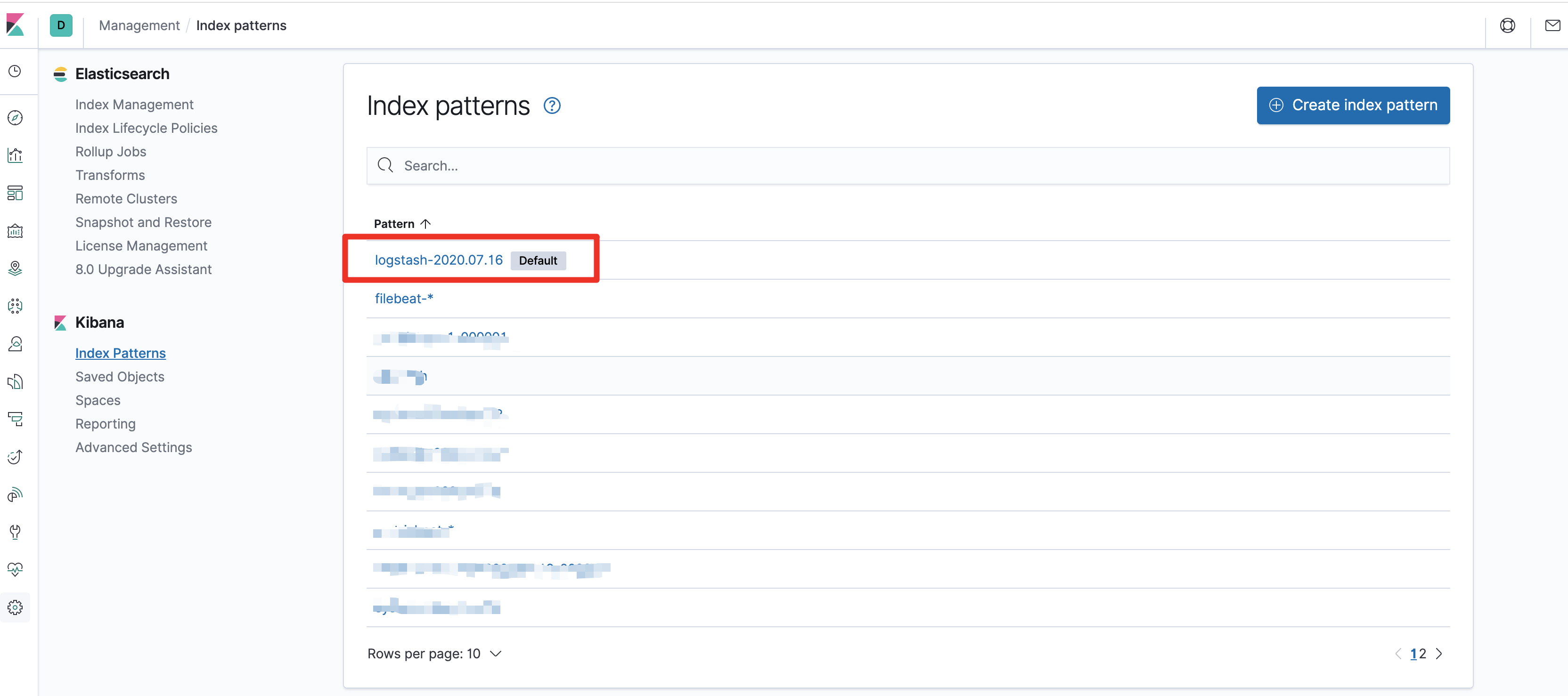Screen dimensions: 1568x696
Task: Open recently viewed clock icon
Action: click(x=15, y=71)
